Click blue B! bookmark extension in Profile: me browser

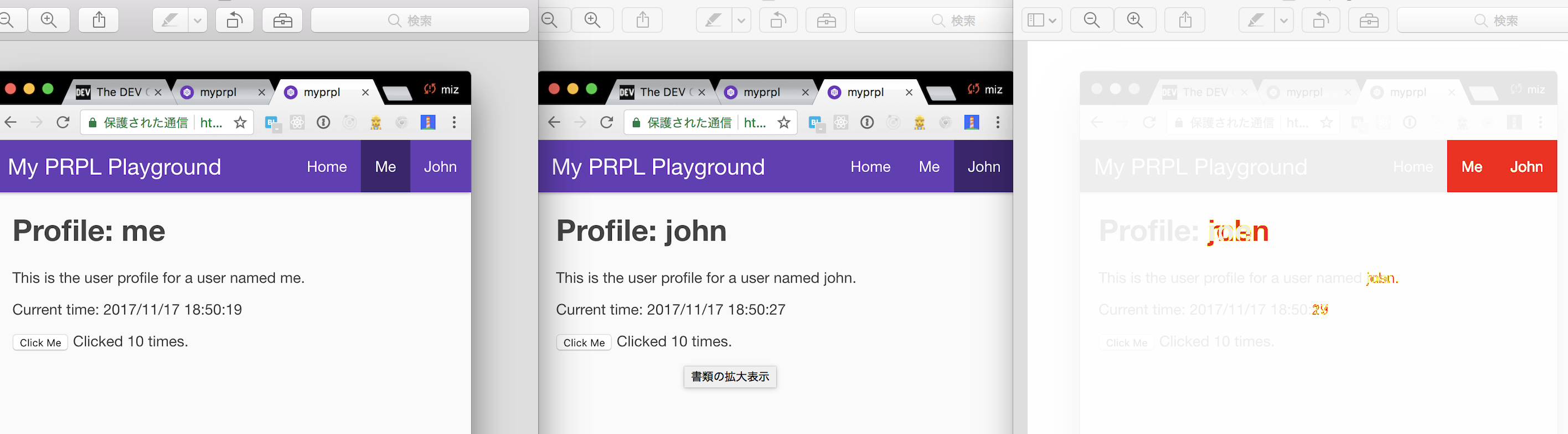tap(273, 123)
